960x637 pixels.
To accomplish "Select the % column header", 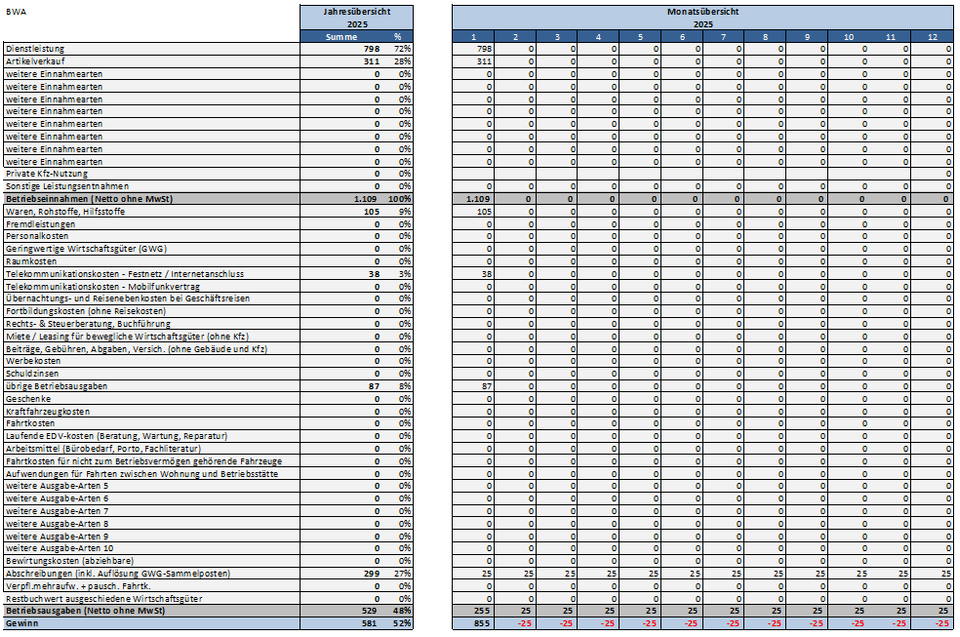I will click(398, 37).
